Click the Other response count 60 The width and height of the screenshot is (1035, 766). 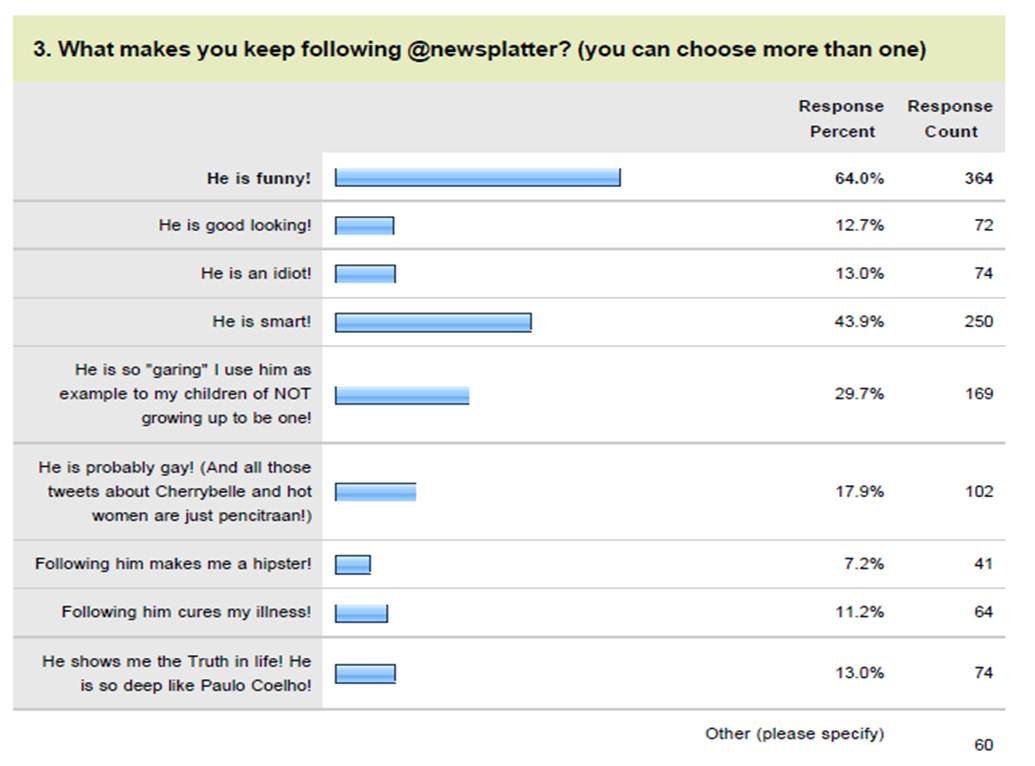[x=983, y=745]
